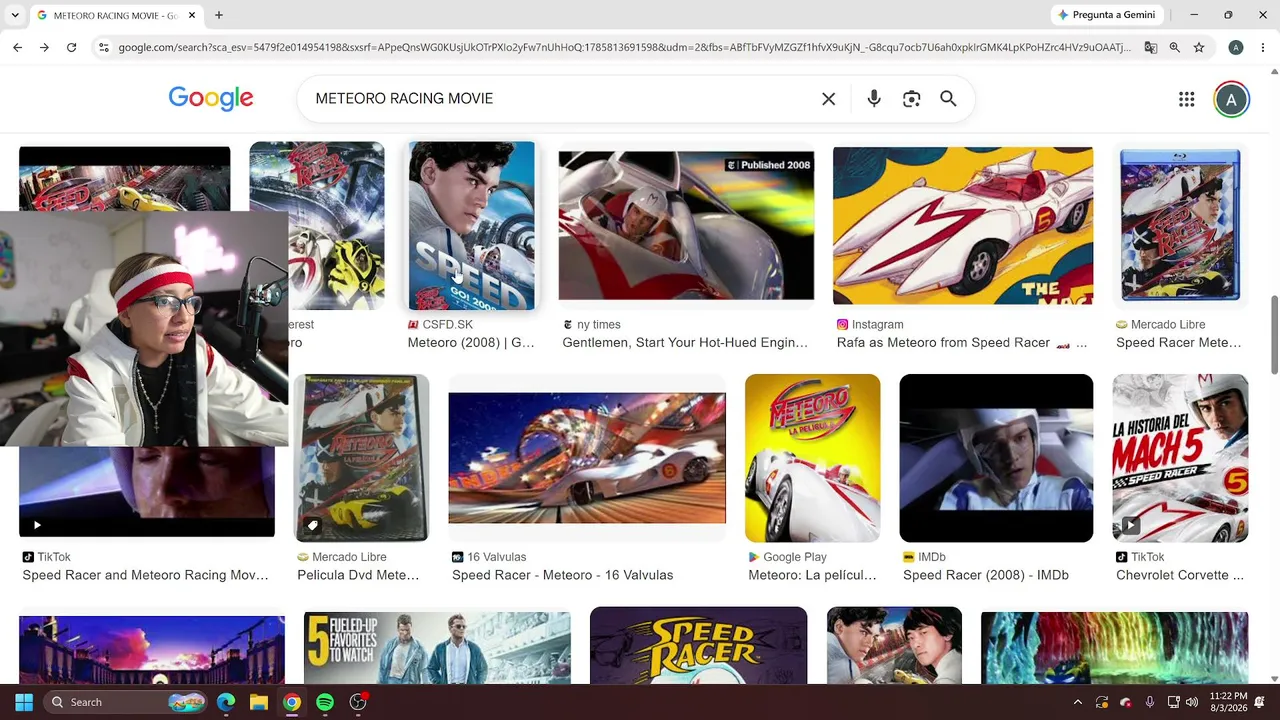This screenshot has width=1280, height=720.
Task: Open the La Historia del Mach 5 thumbnail
Action: pos(1180,458)
